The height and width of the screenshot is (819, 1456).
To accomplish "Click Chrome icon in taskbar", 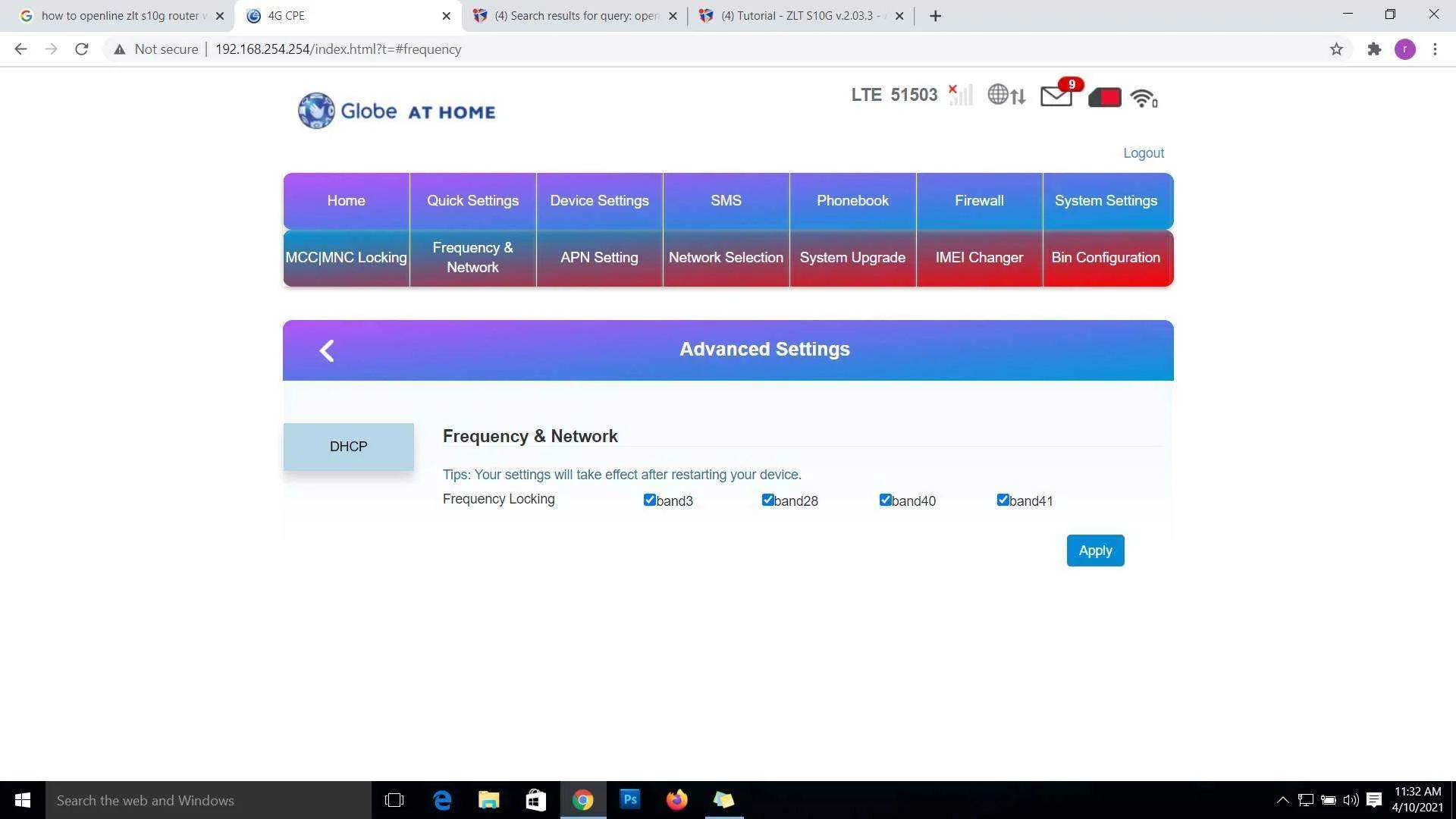I will click(x=583, y=800).
